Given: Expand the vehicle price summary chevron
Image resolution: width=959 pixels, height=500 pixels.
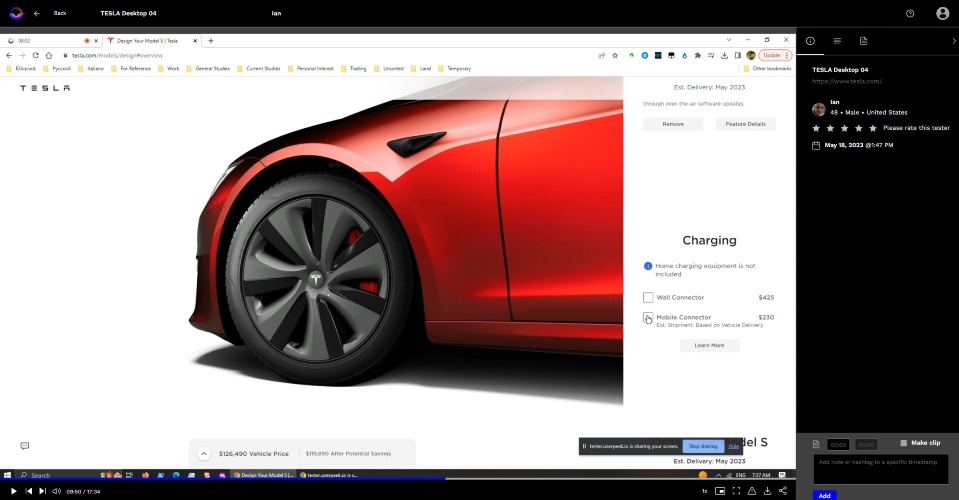Looking at the screenshot, I should click(204, 454).
